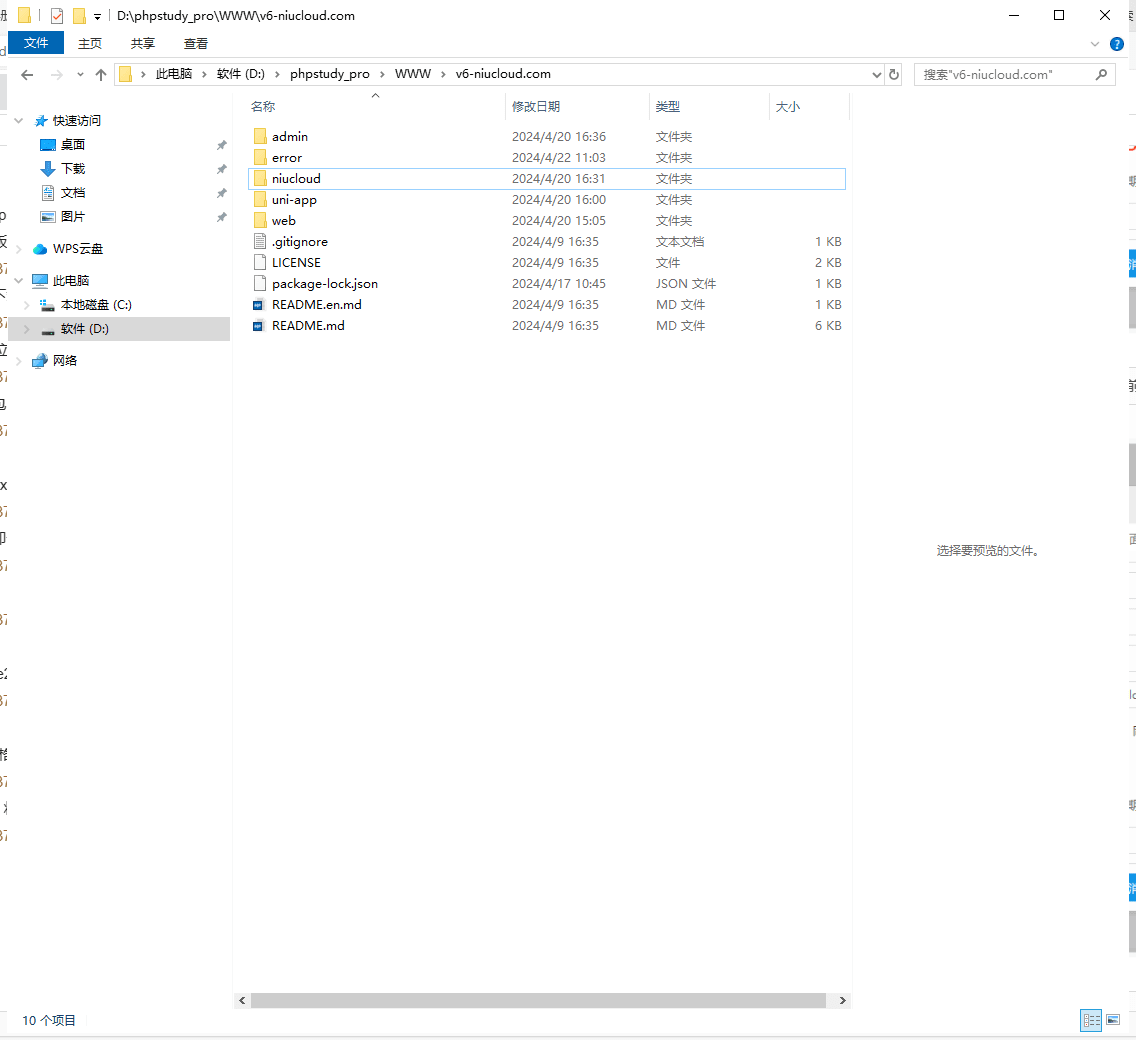Click phpstudy_pro in the breadcrumb

coord(330,74)
